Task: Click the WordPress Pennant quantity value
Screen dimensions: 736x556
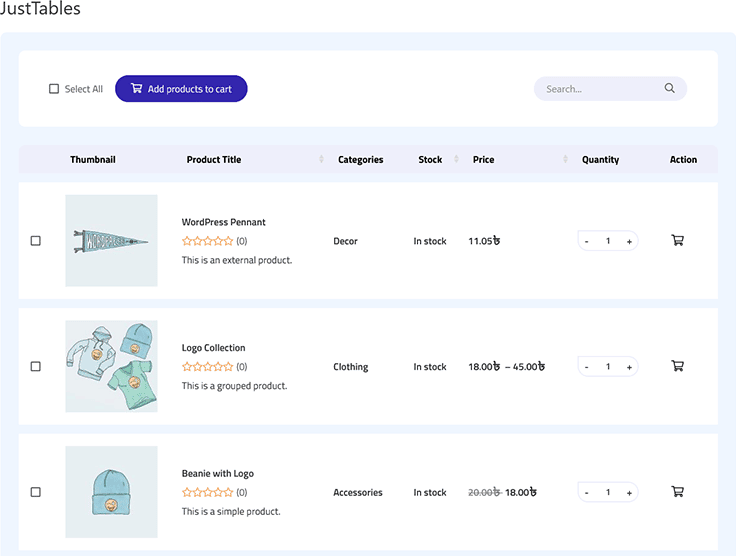Action: pos(608,241)
